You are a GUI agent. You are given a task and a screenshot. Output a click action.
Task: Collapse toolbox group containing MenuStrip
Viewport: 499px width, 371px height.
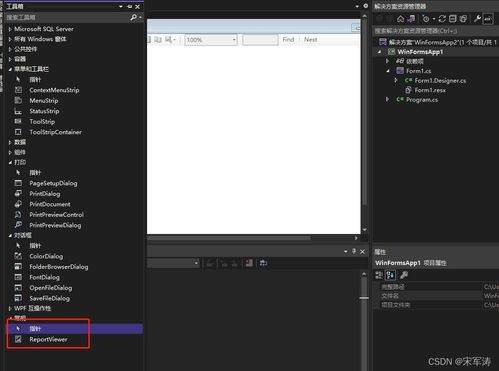point(10,69)
